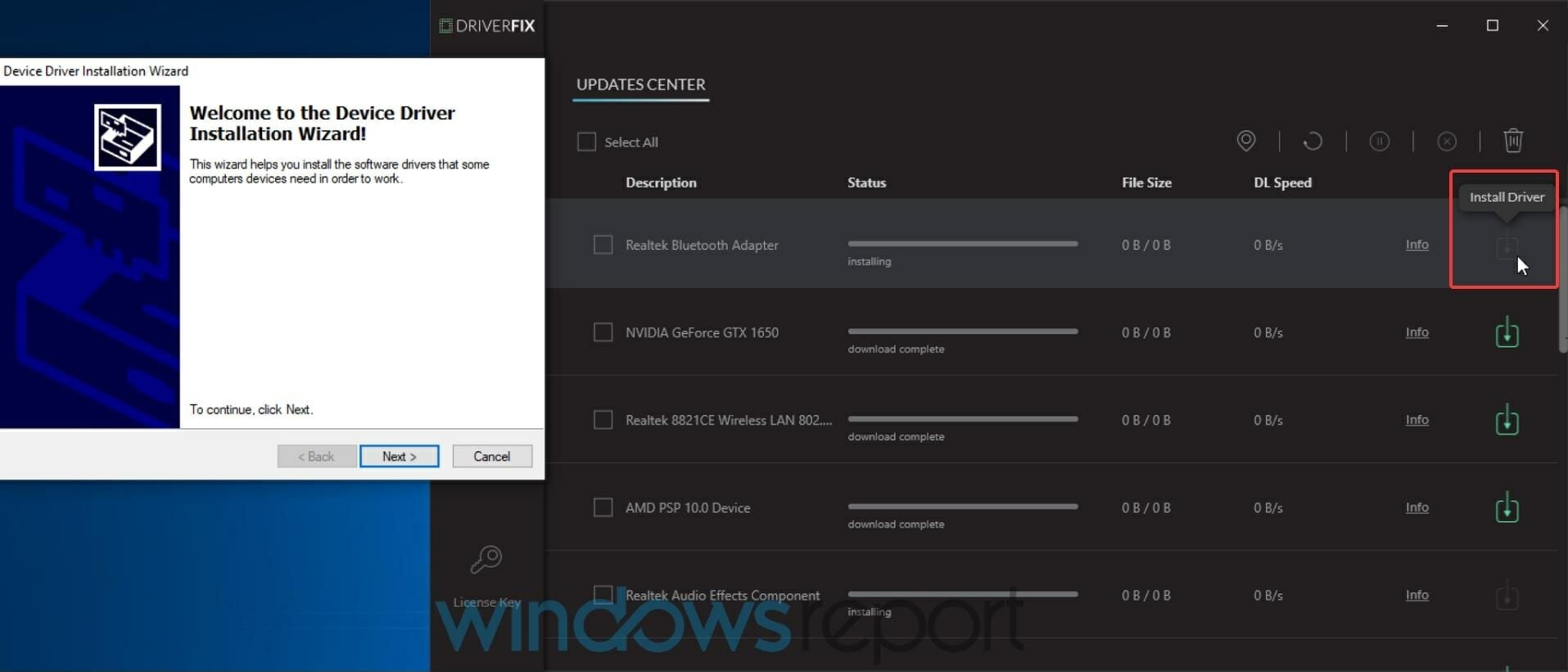Check the Realtek Bluetooth Adapter checkbox

tap(603, 245)
